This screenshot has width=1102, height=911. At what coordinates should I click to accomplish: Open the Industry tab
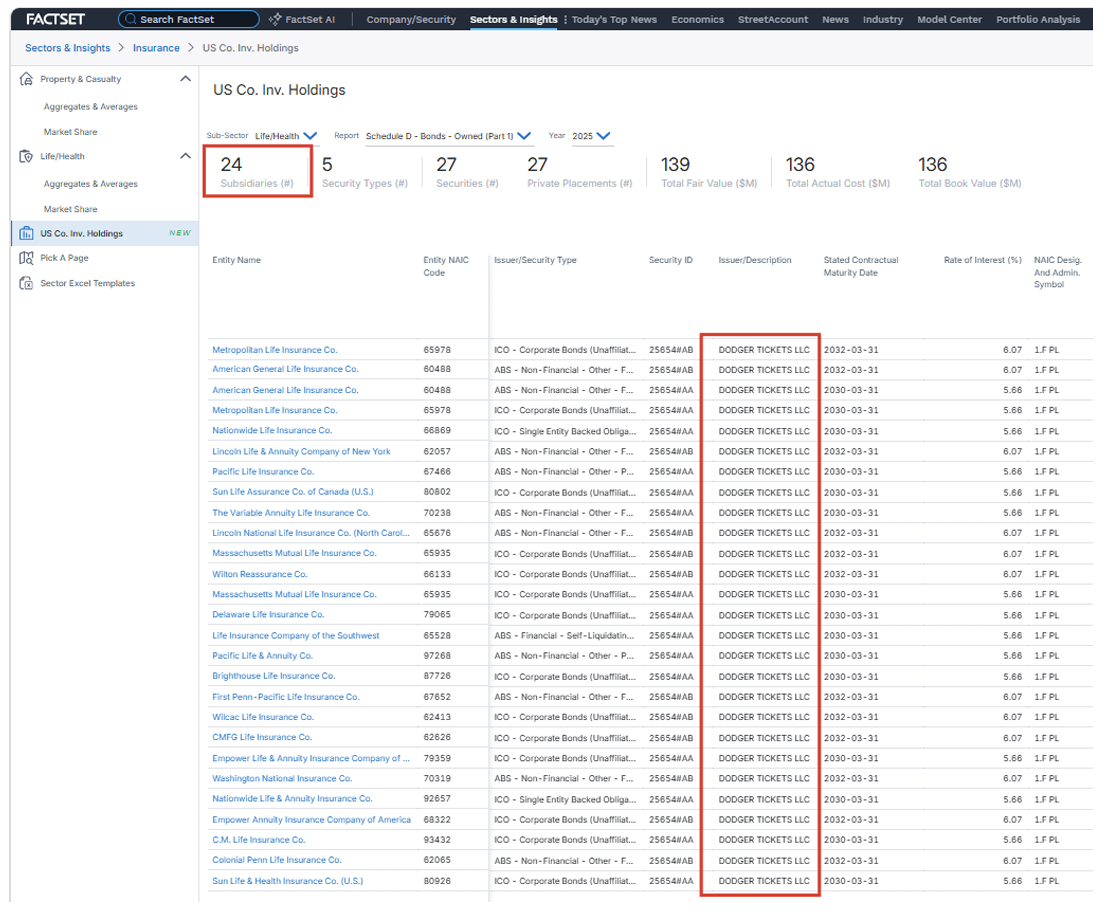pos(883,20)
